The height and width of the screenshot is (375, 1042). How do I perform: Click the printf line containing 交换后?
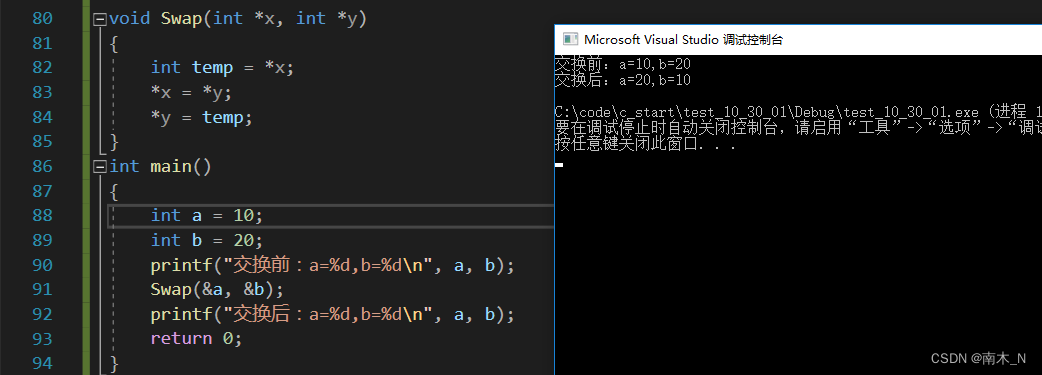click(333, 314)
